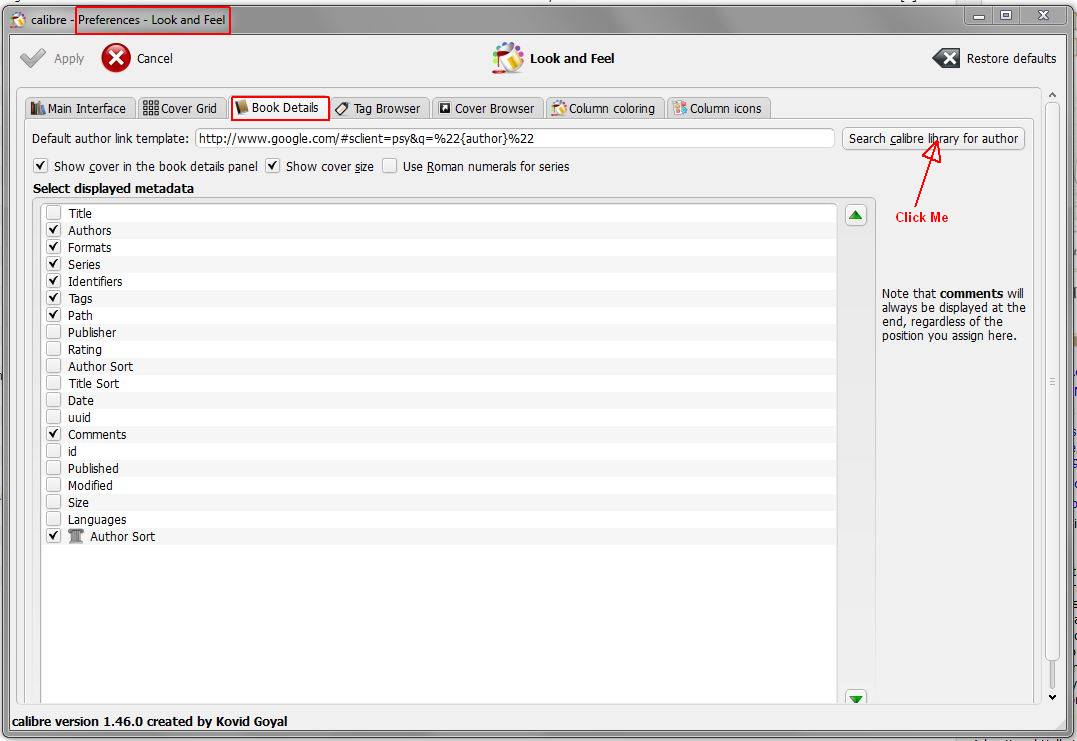This screenshot has height=741, width=1077.
Task: Check the Languages metadata checkbox
Action: point(54,519)
